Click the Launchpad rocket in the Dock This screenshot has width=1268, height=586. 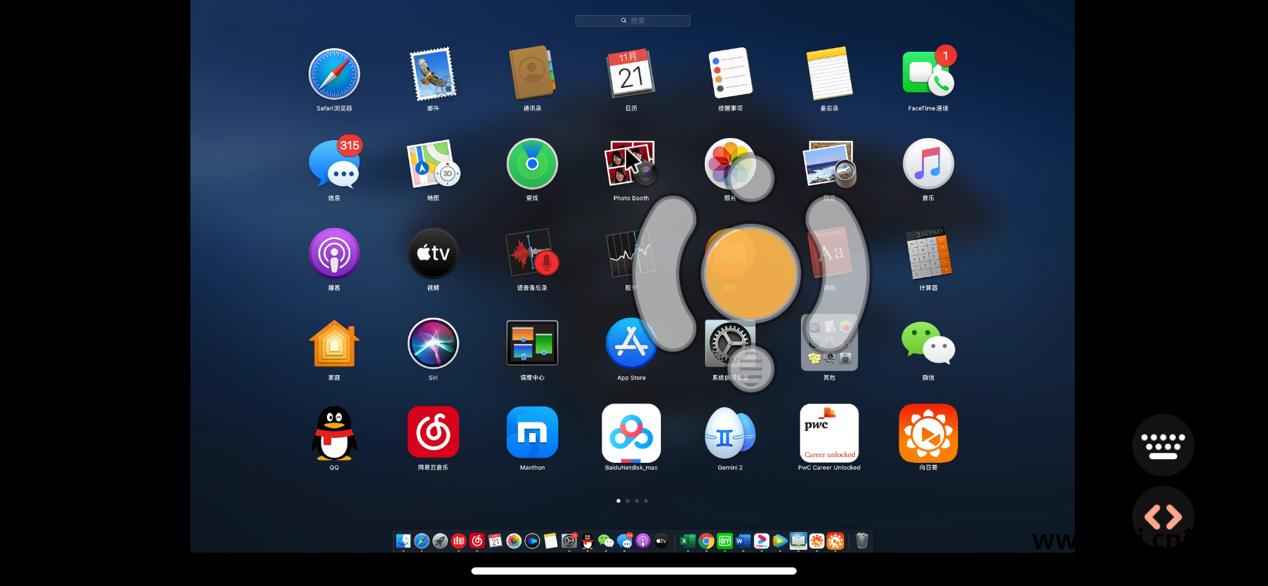point(440,541)
